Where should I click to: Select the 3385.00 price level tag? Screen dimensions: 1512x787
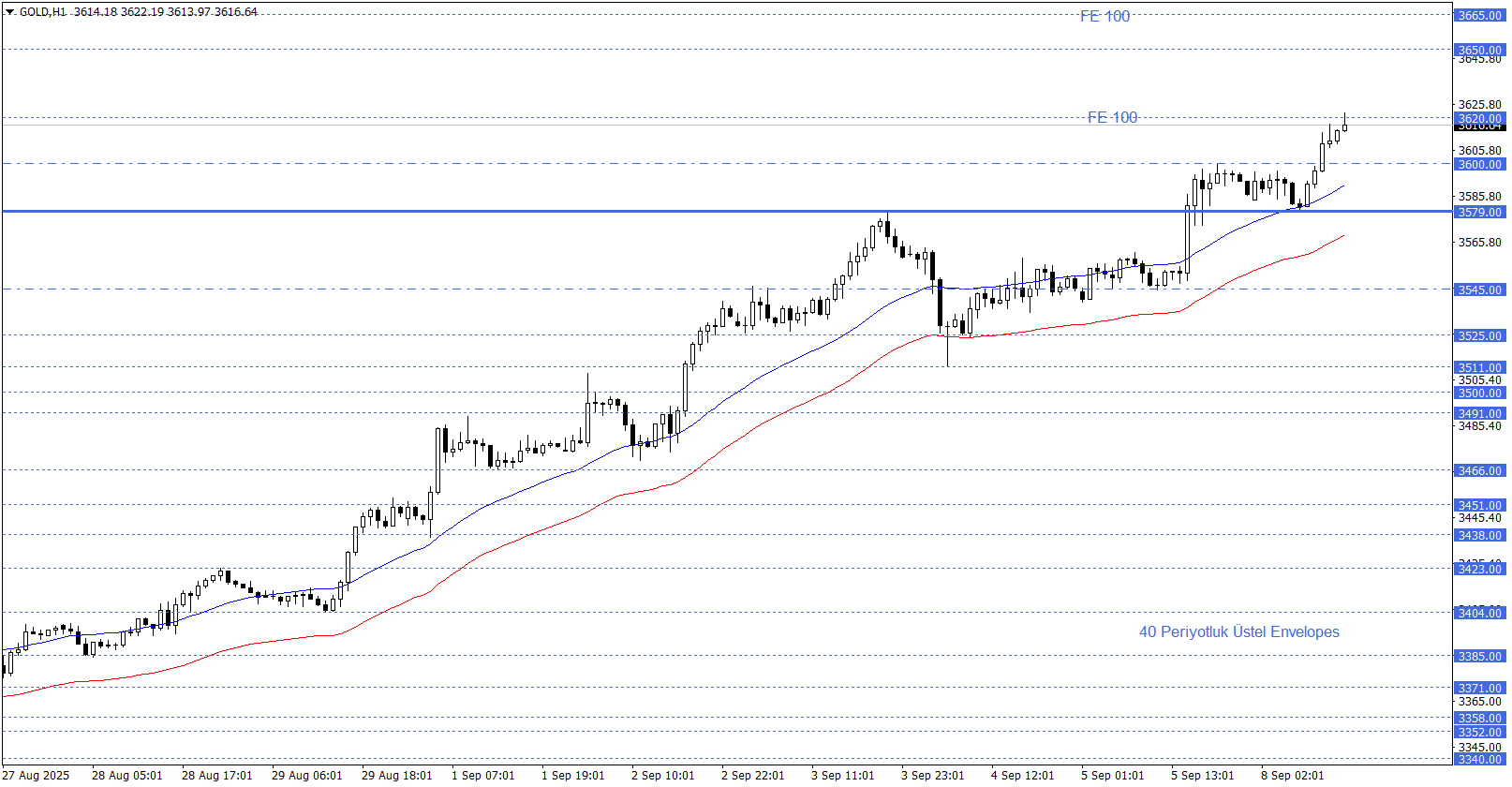point(1479,656)
